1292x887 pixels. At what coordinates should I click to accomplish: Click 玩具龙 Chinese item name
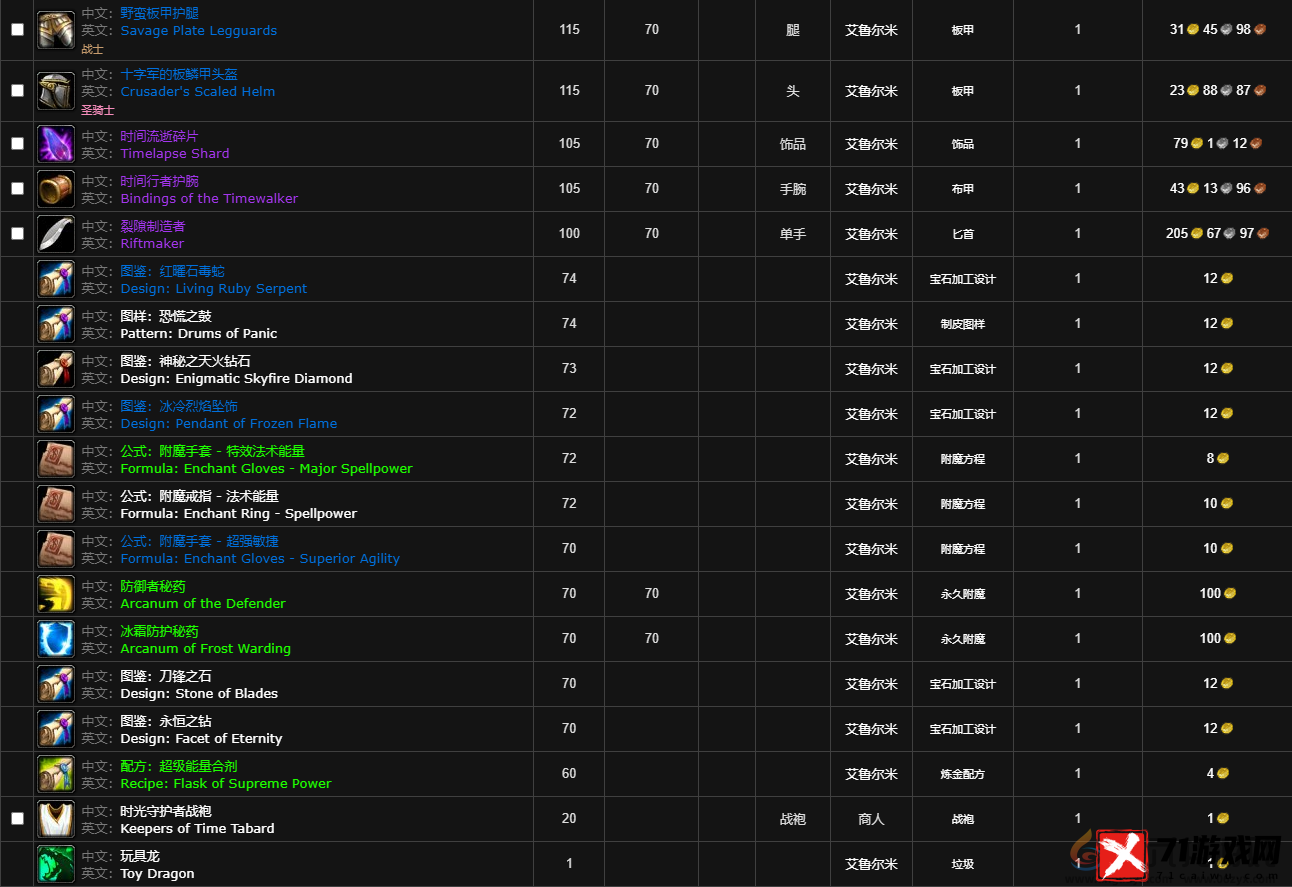(x=140, y=856)
